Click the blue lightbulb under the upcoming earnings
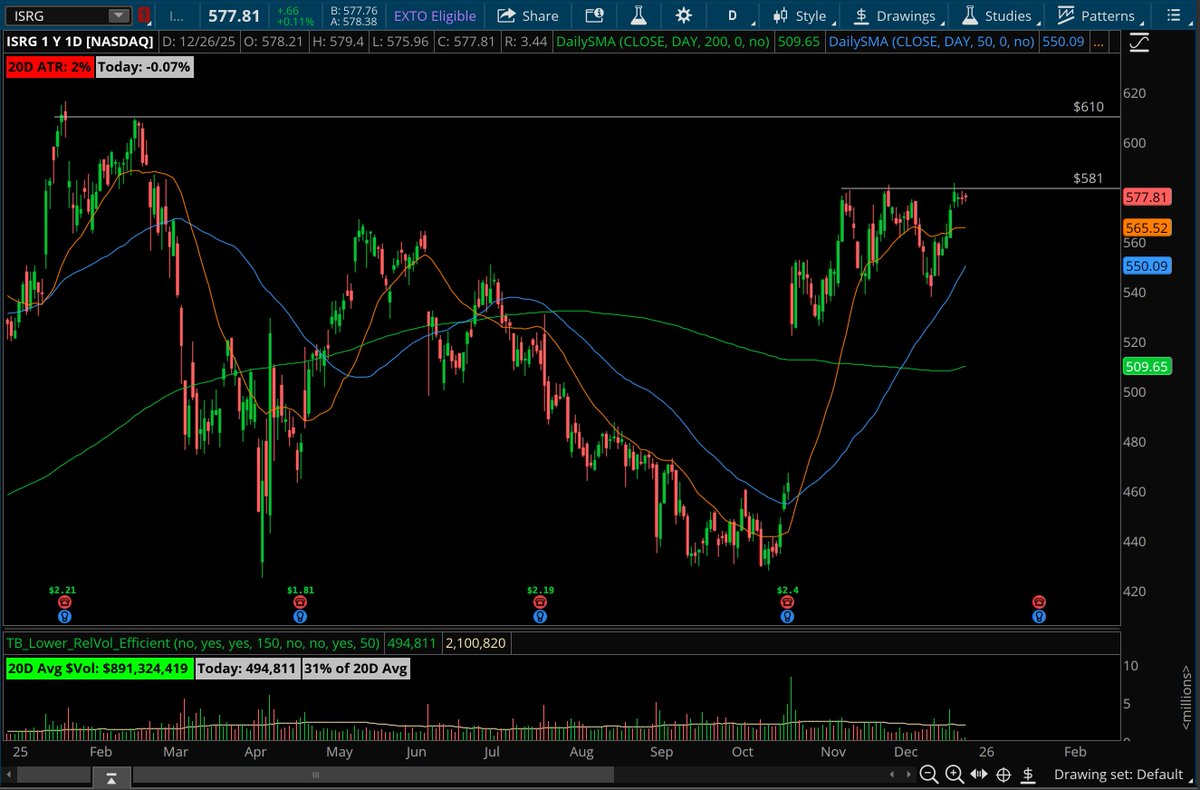 point(1039,617)
